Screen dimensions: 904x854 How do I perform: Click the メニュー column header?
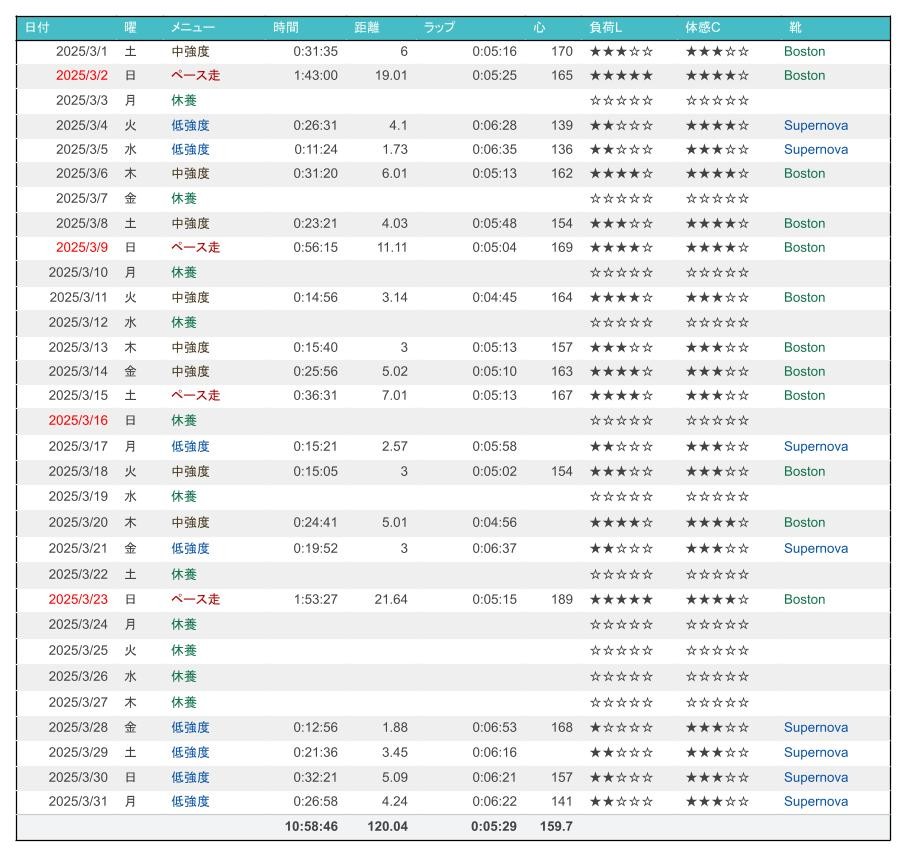coord(193,27)
